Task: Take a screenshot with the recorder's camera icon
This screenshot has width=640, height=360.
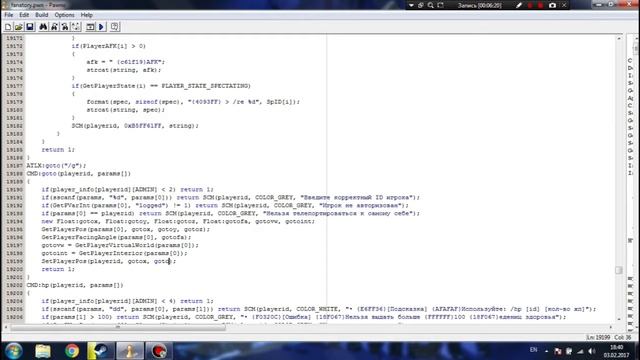Action: (552, 5)
